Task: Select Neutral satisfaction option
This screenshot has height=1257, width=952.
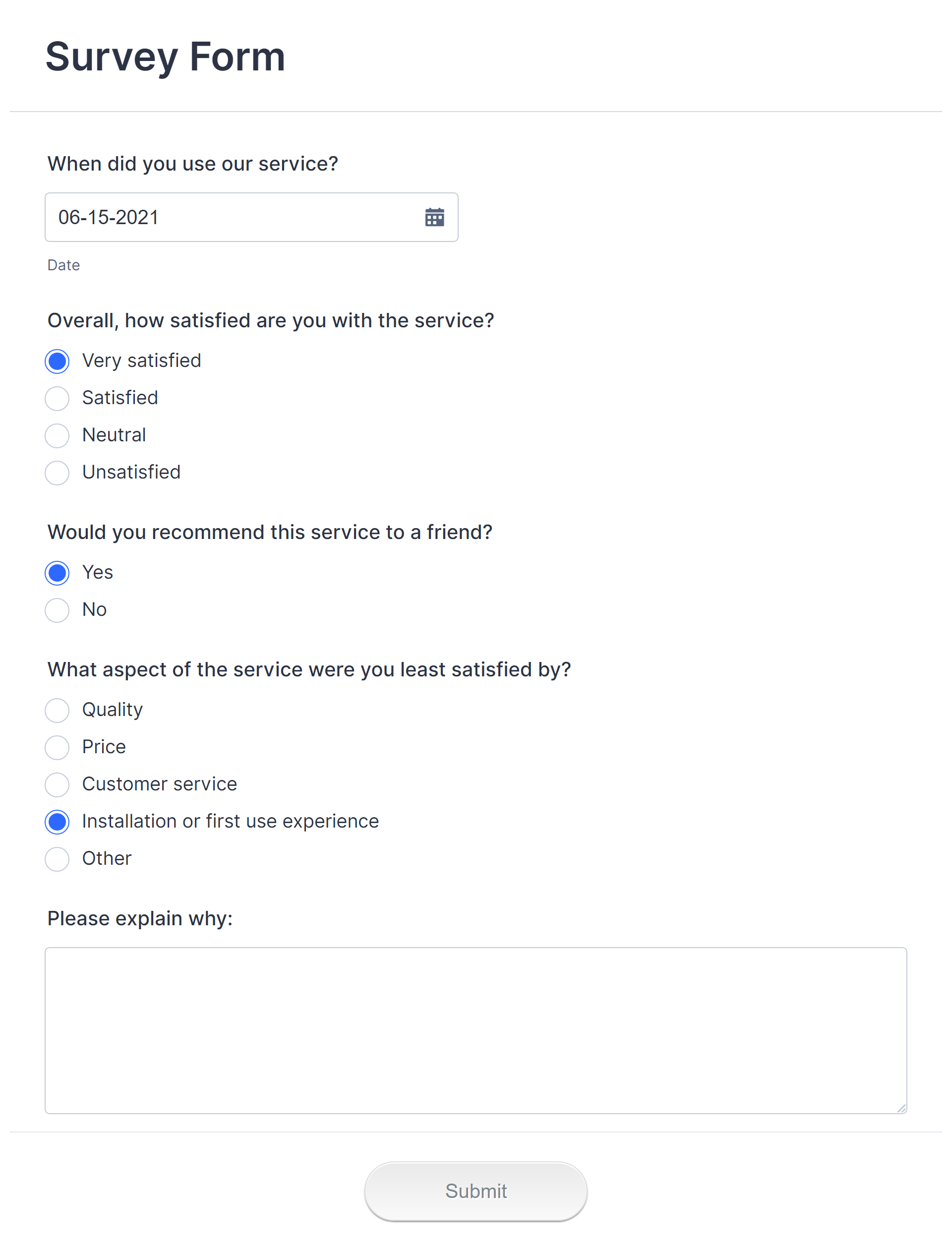Action: pyautogui.click(x=58, y=436)
